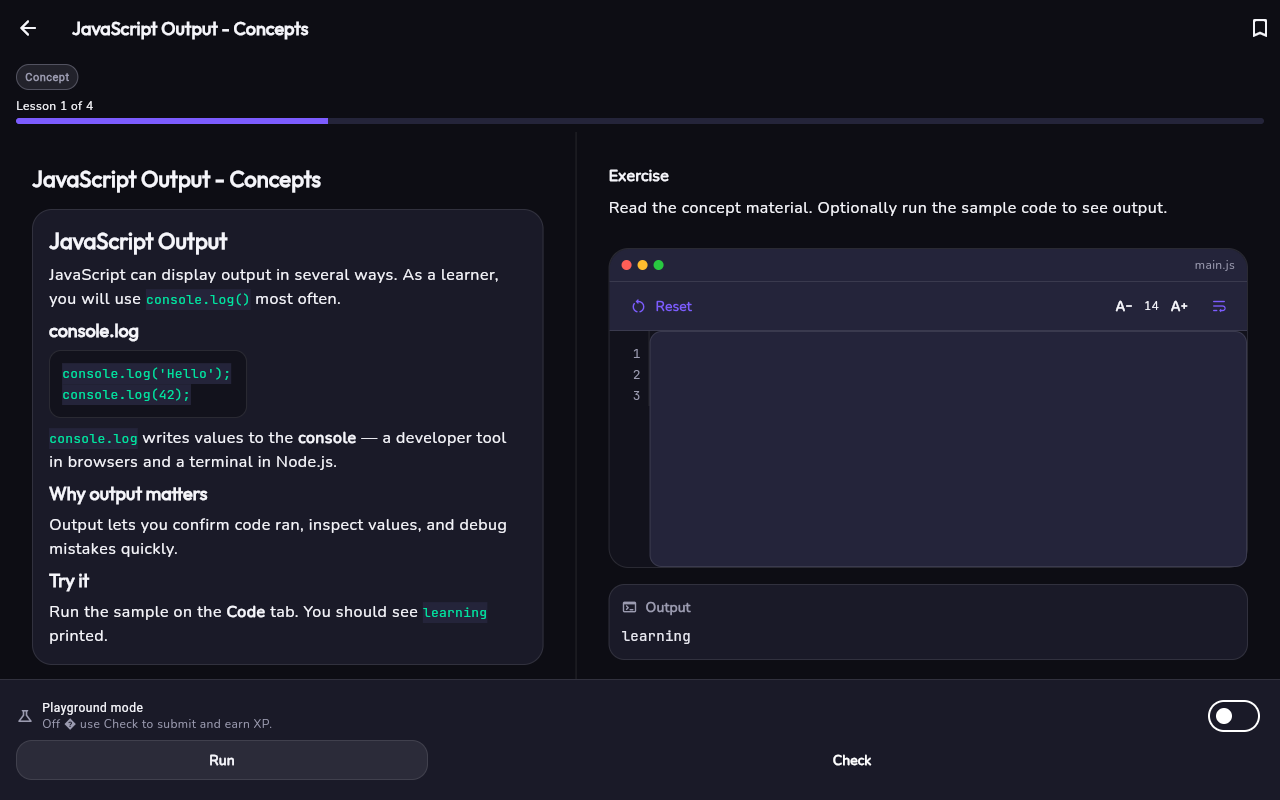The width and height of the screenshot is (1280, 800).
Task: Go back with the arrow icon
Action: [x=28, y=28]
